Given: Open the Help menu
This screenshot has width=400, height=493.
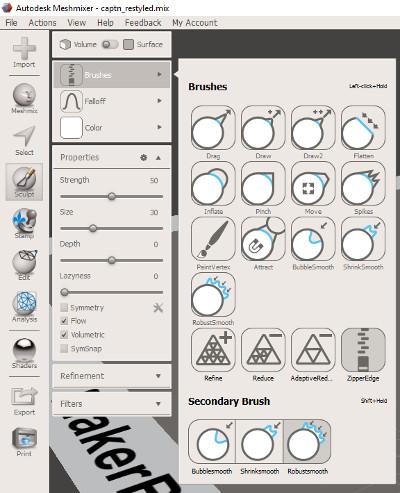Looking at the screenshot, I should 105,23.
